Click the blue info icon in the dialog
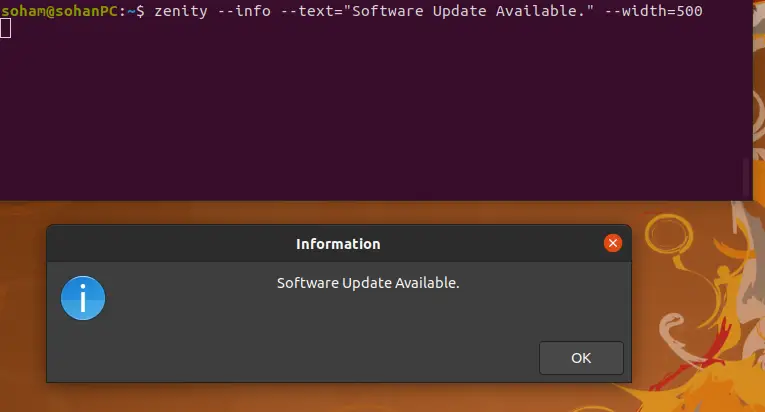The image size is (765, 412). (x=83, y=298)
